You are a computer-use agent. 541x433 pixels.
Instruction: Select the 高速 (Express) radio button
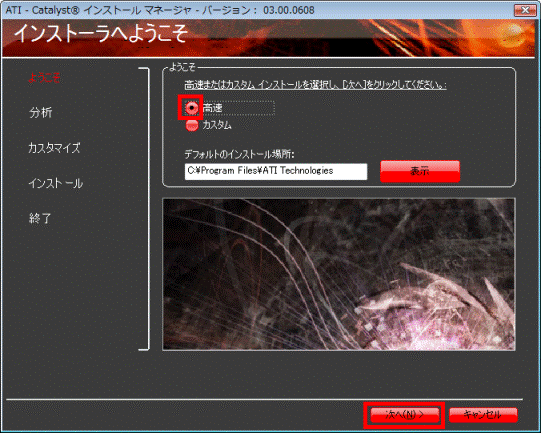(x=191, y=108)
